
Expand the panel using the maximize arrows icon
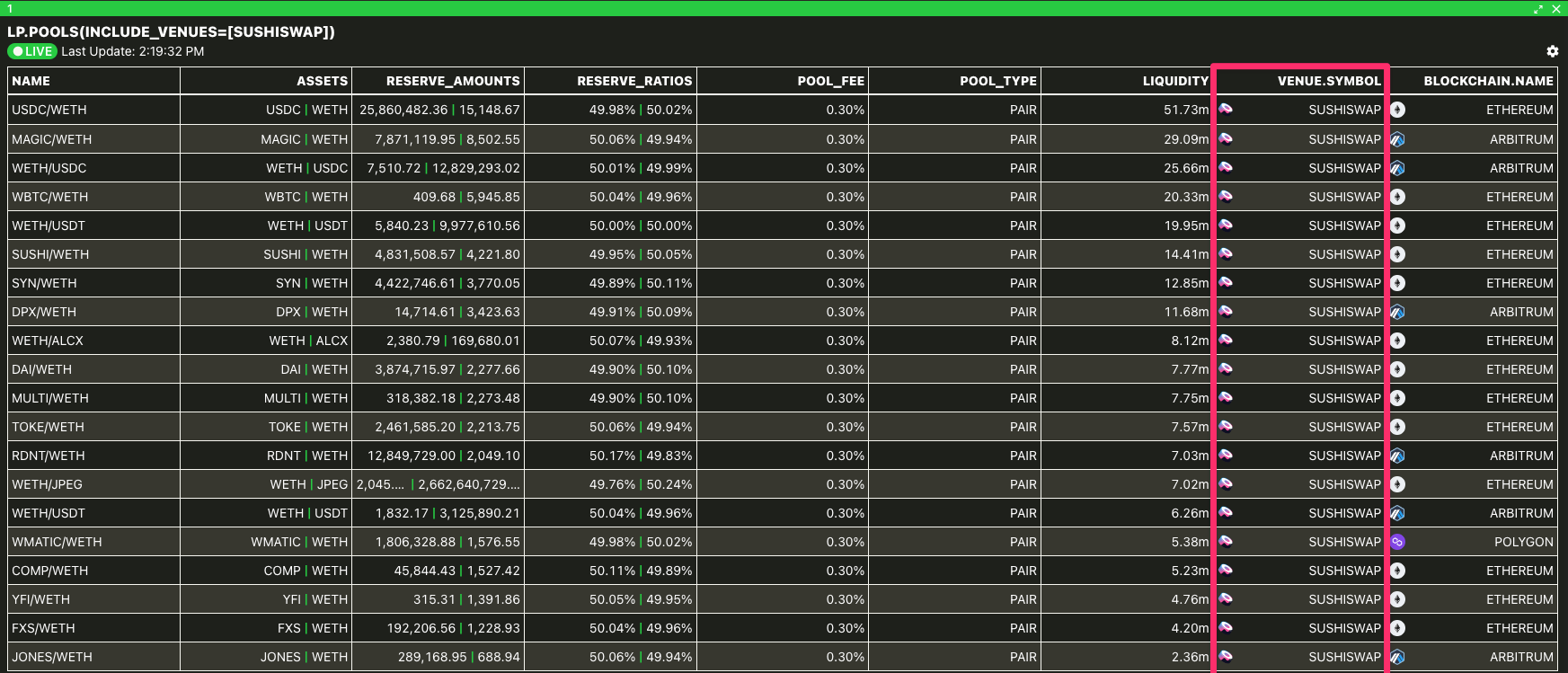pos(1538,9)
